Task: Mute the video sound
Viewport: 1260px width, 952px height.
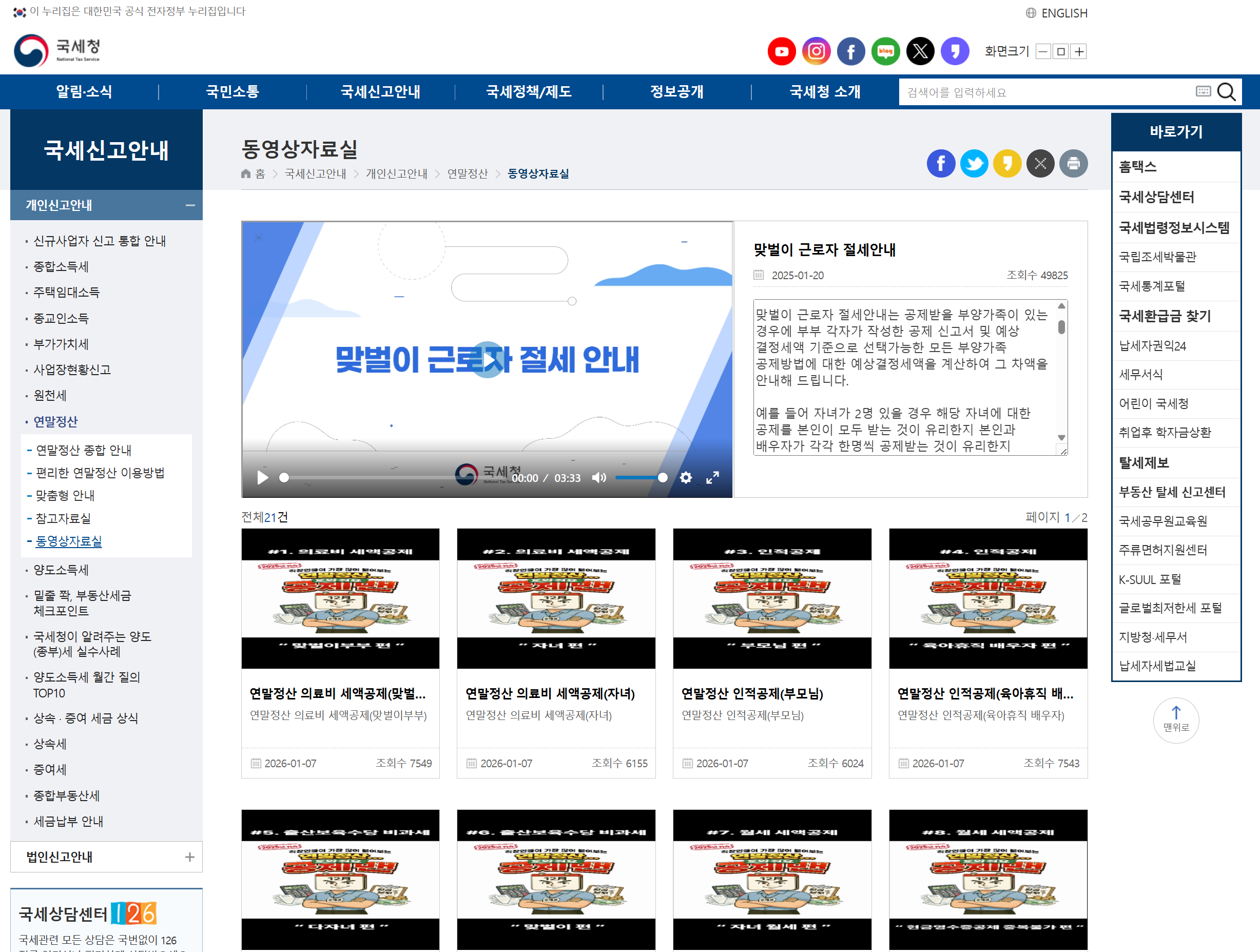Action: coord(599,478)
